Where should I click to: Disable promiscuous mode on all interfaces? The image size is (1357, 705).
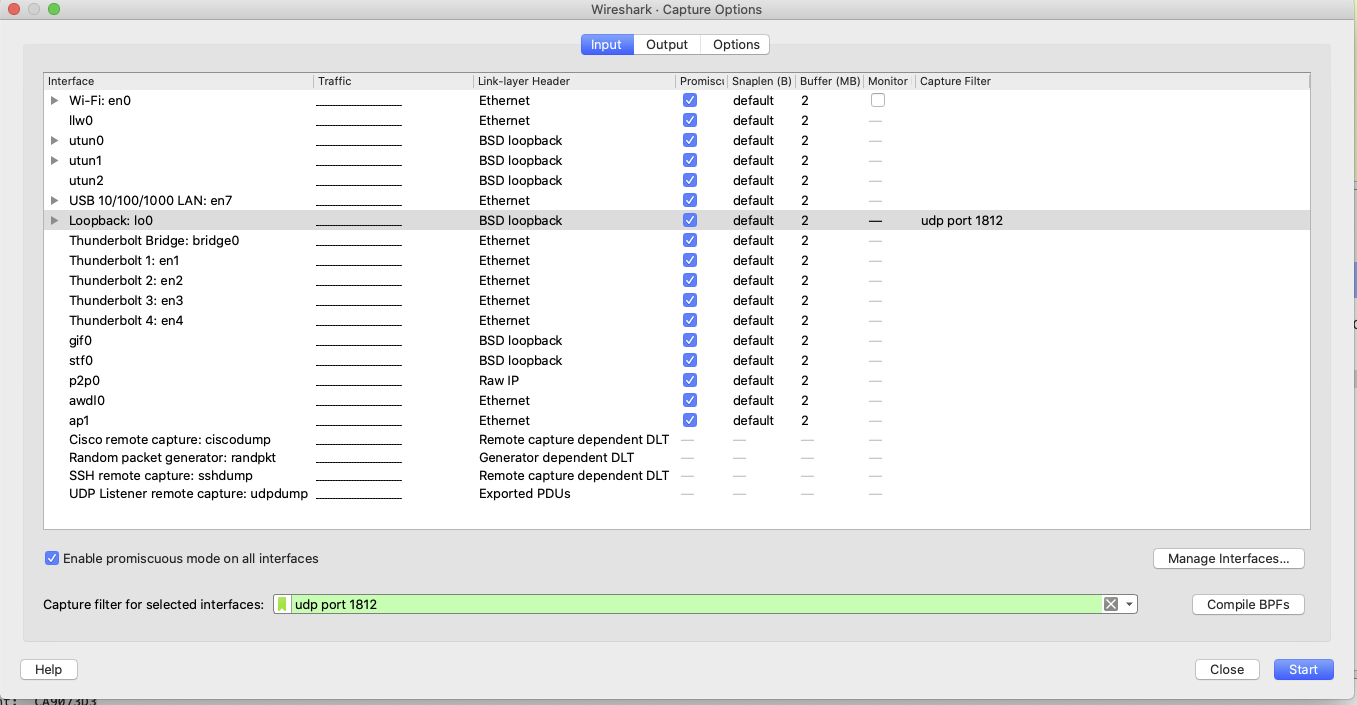pyautogui.click(x=52, y=558)
